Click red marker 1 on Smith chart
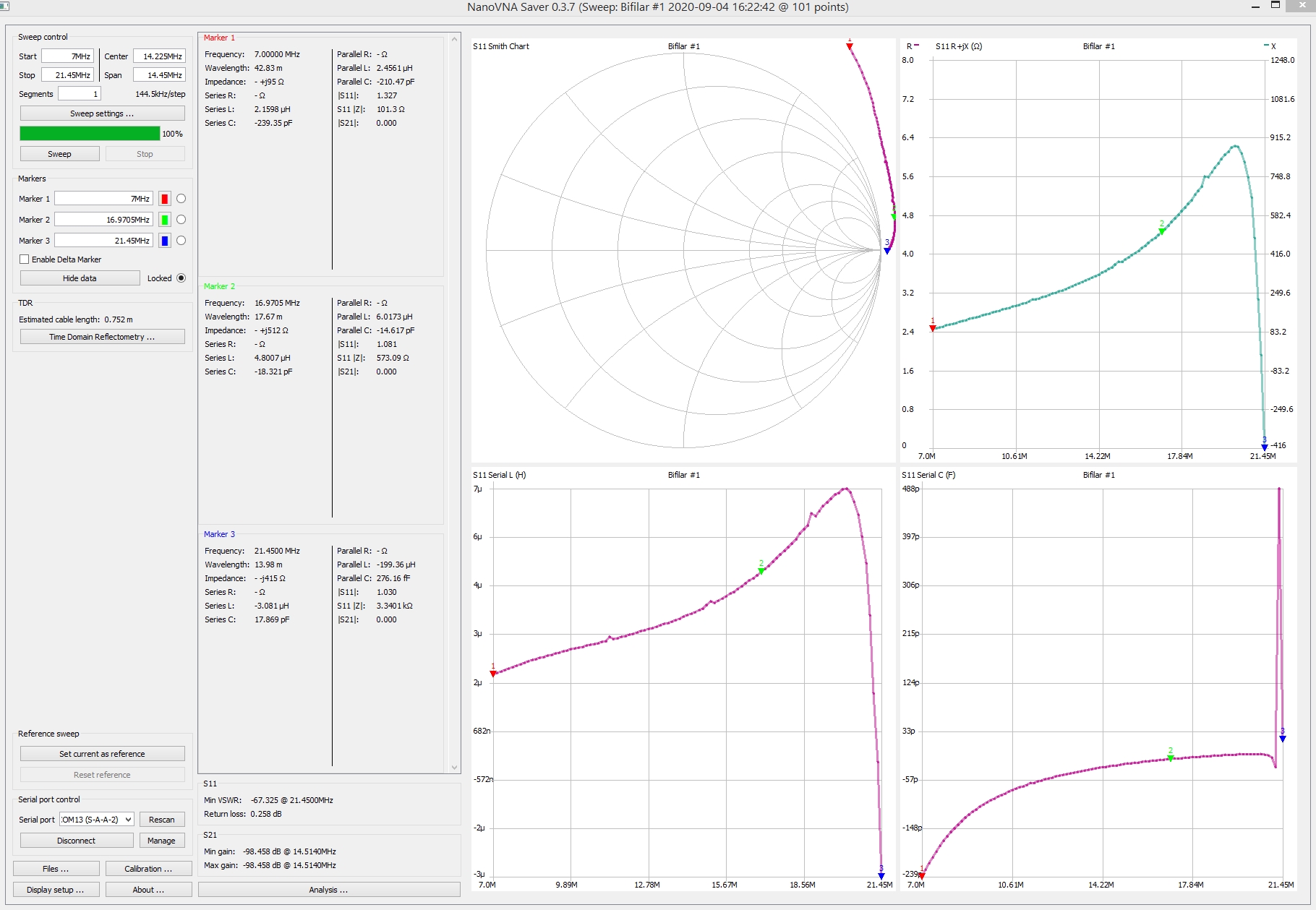This screenshot has width=1316, height=910. pyautogui.click(x=850, y=46)
